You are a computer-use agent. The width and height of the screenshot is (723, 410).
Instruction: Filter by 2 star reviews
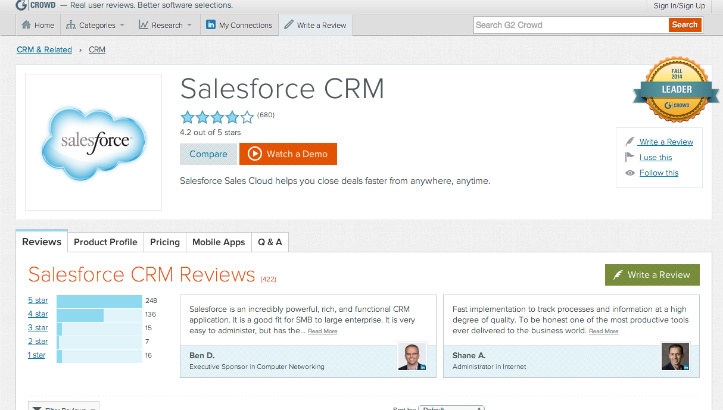pos(38,341)
